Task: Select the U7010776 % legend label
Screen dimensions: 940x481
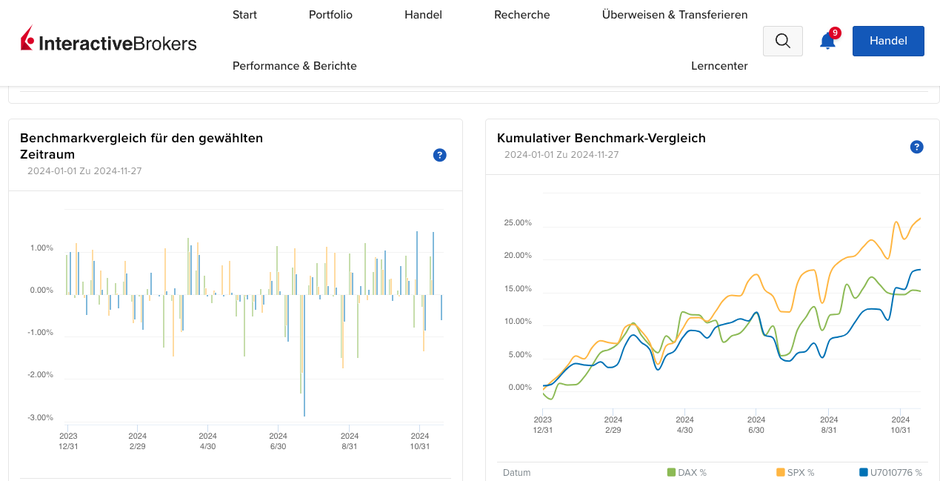Action: [x=896, y=473]
